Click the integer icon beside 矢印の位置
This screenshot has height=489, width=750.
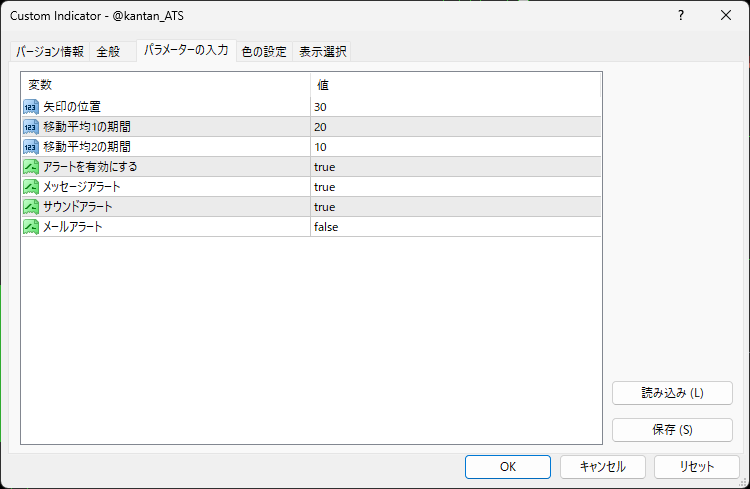[x=31, y=107]
